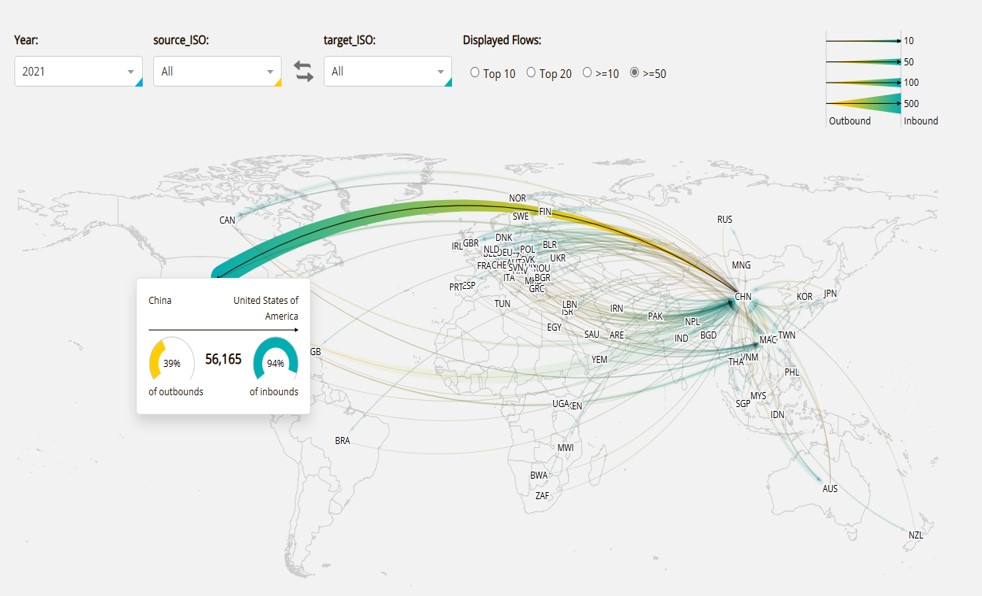Click the JPN country marker

(830, 294)
